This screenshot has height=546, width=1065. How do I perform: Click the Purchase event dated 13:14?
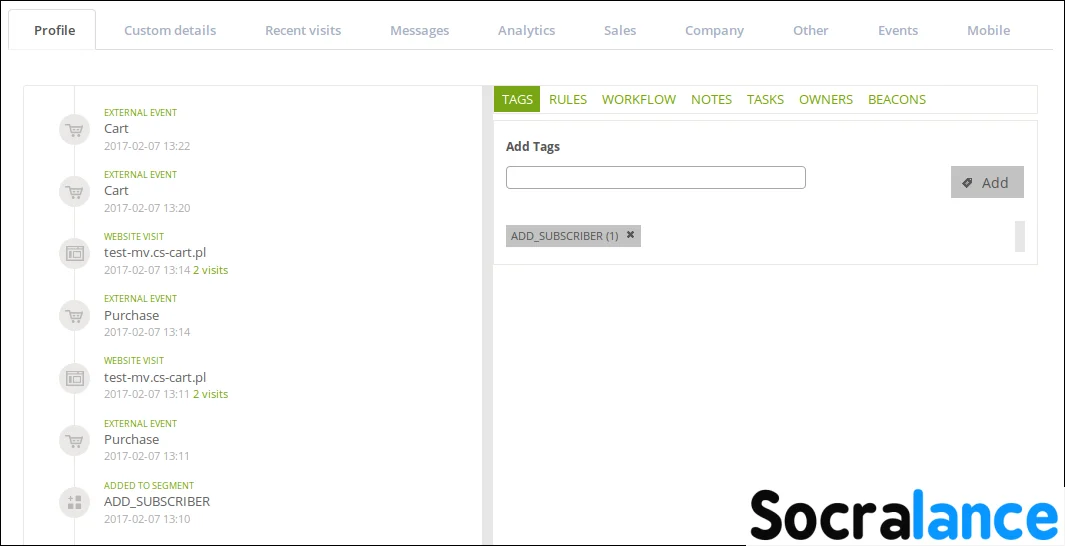(x=131, y=315)
